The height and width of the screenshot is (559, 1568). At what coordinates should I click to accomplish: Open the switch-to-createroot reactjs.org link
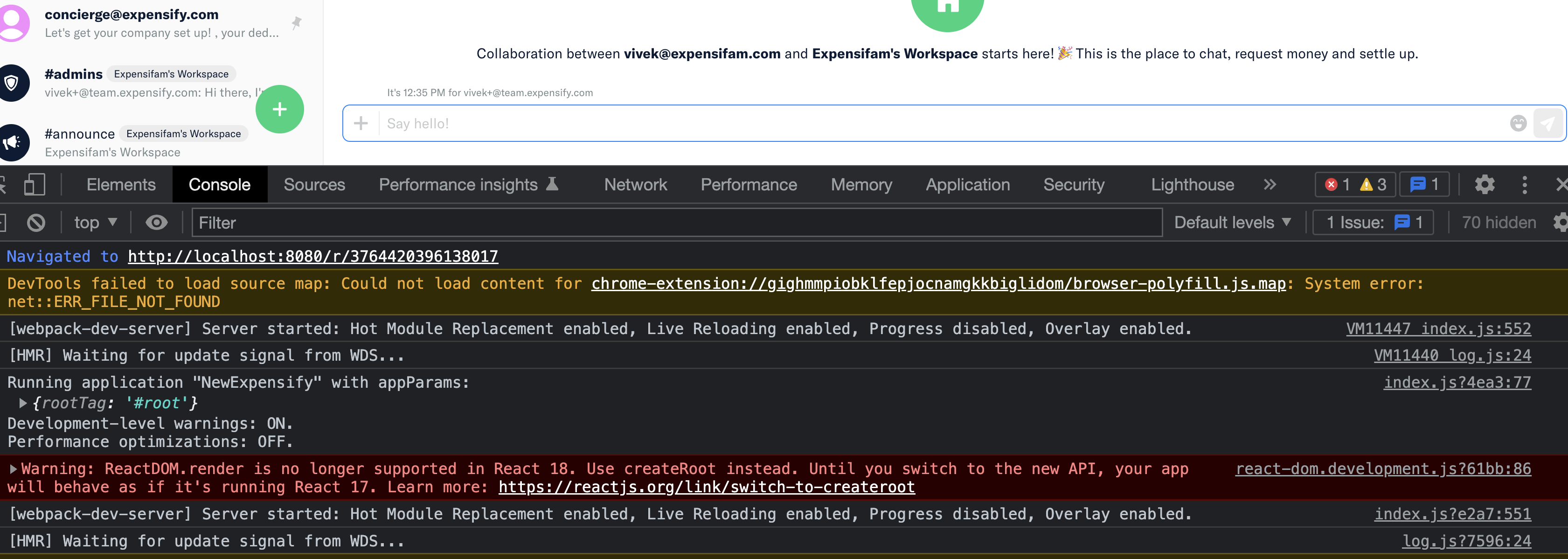click(x=706, y=487)
